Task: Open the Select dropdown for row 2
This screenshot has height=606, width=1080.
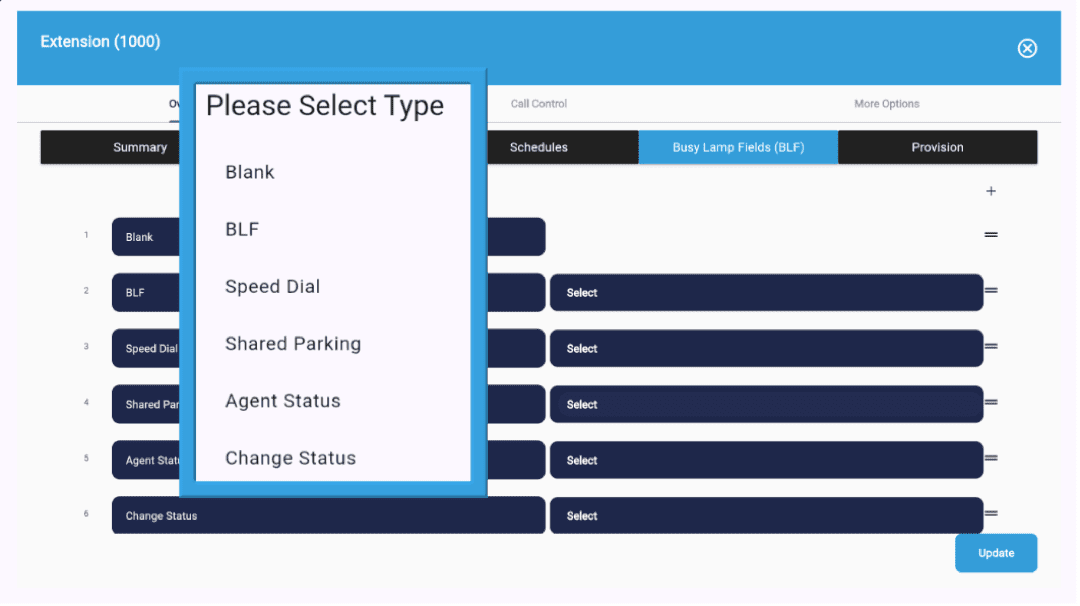Action: [766, 293]
